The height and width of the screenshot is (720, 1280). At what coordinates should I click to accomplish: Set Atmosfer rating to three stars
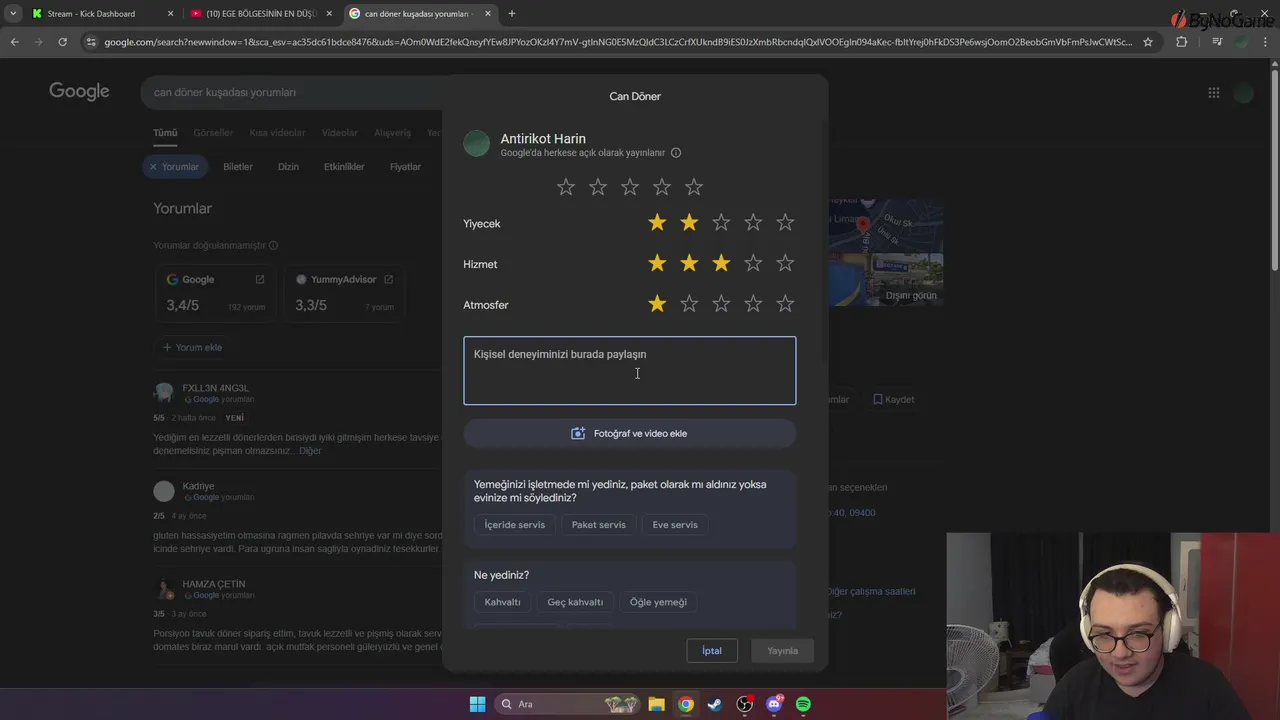coord(721,304)
